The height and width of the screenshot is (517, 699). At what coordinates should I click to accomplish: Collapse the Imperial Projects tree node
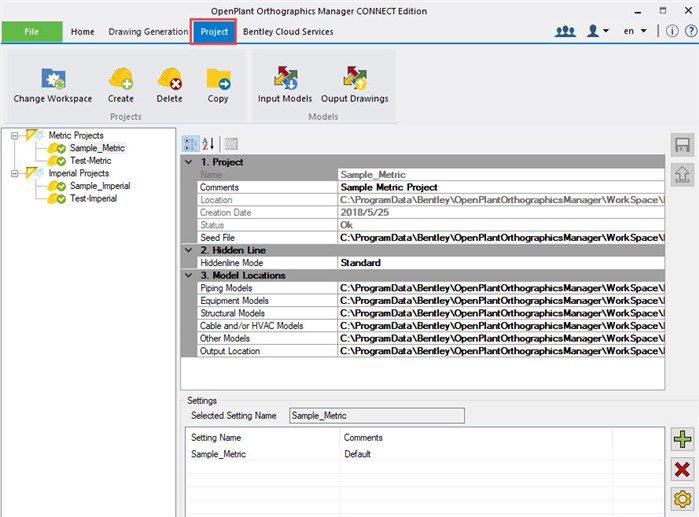15,173
